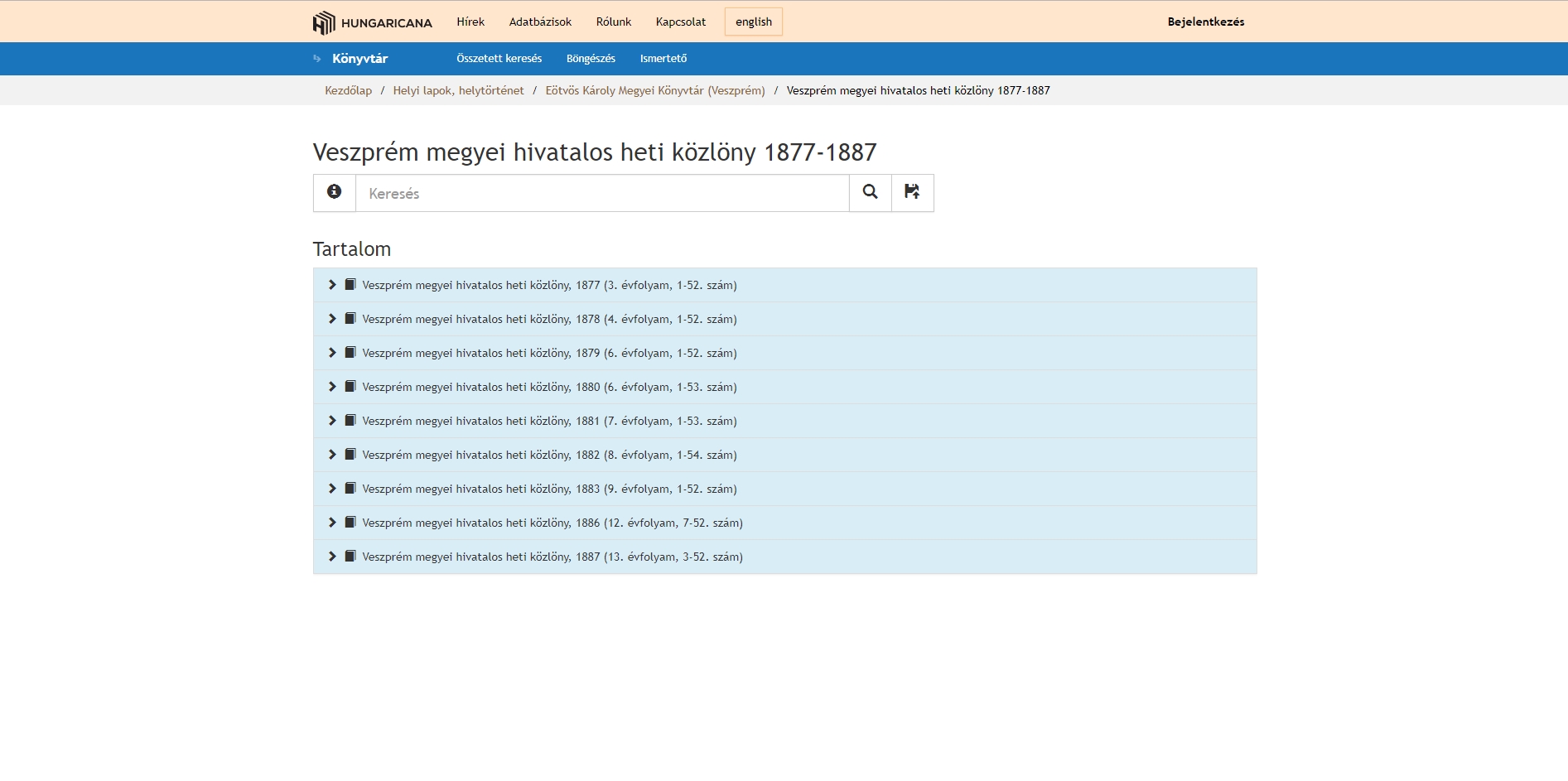Switch language with the english button
1568x781 pixels.
(754, 22)
